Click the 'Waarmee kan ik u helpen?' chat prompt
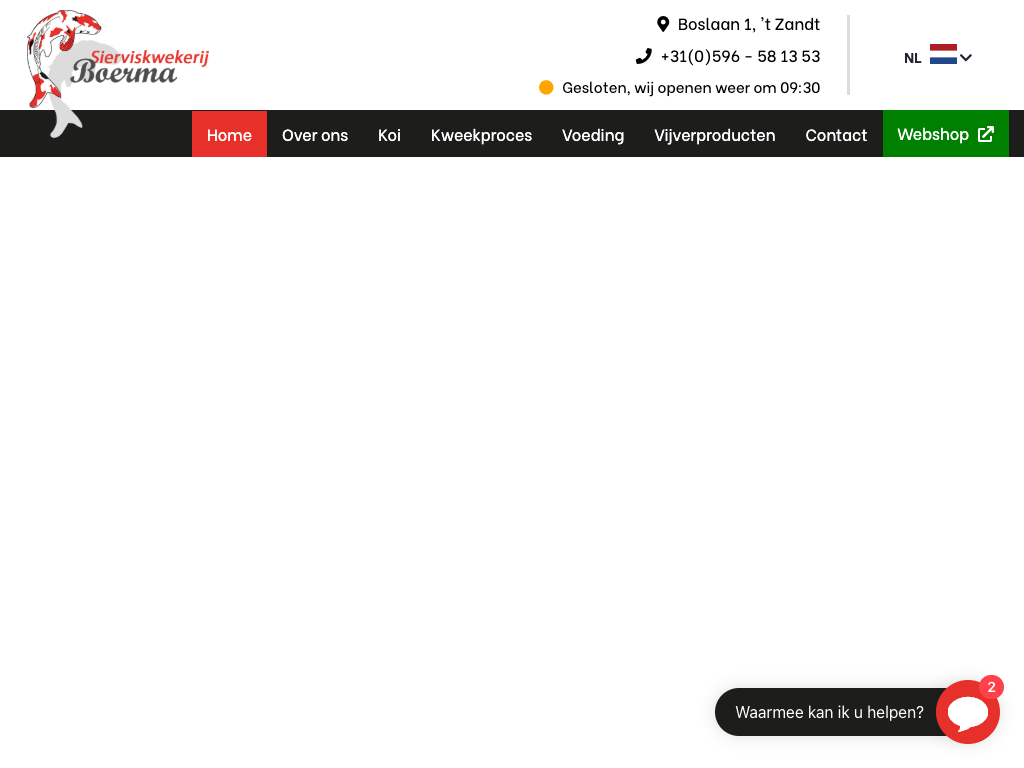The height and width of the screenshot is (768, 1024). tap(829, 712)
